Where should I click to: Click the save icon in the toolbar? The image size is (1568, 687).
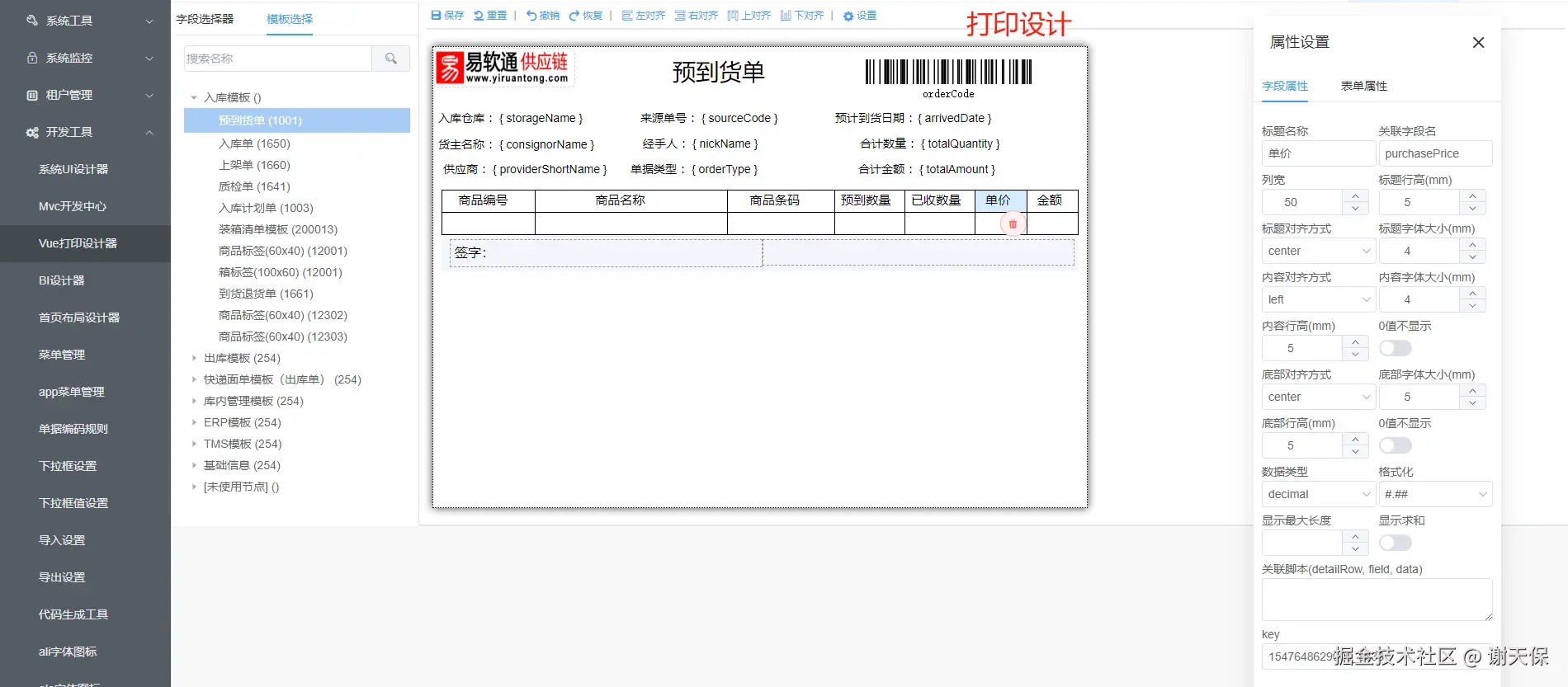(x=437, y=16)
